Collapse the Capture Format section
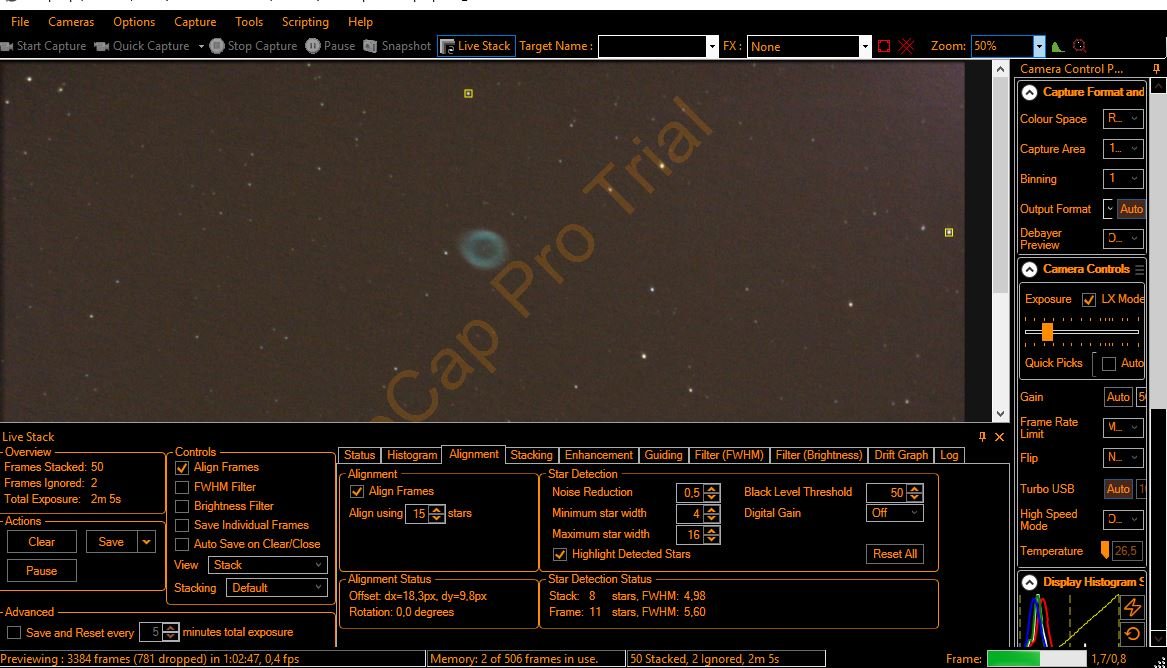The width and height of the screenshot is (1167, 668). (1029, 92)
